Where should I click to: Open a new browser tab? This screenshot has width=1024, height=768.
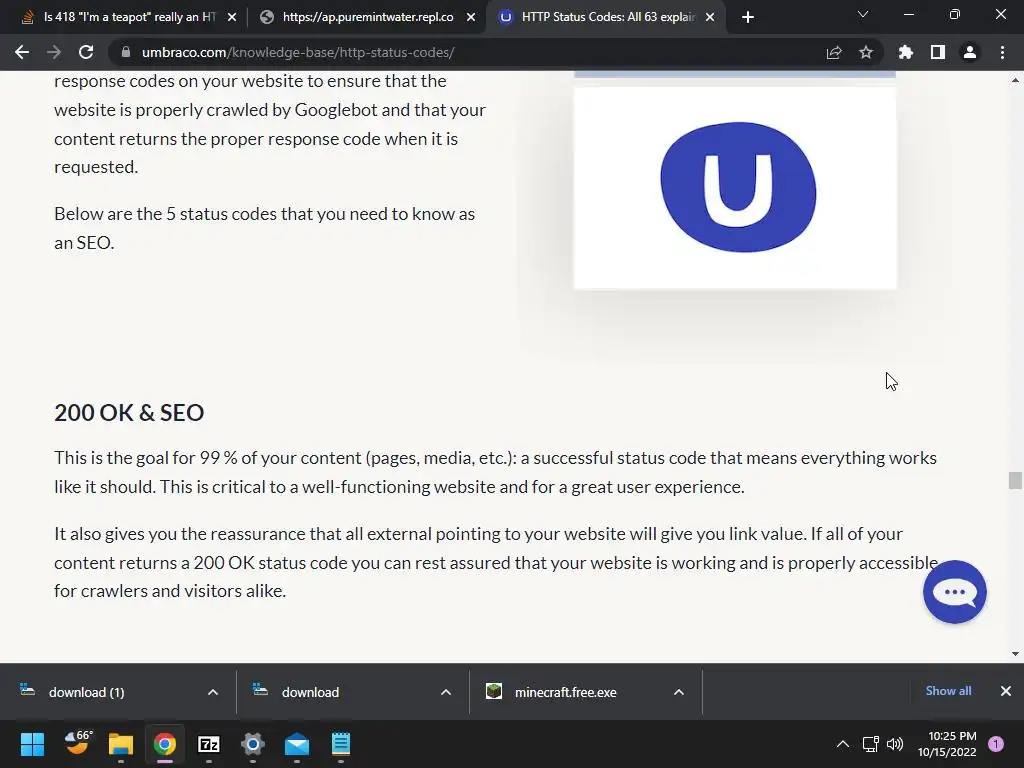tap(748, 17)
